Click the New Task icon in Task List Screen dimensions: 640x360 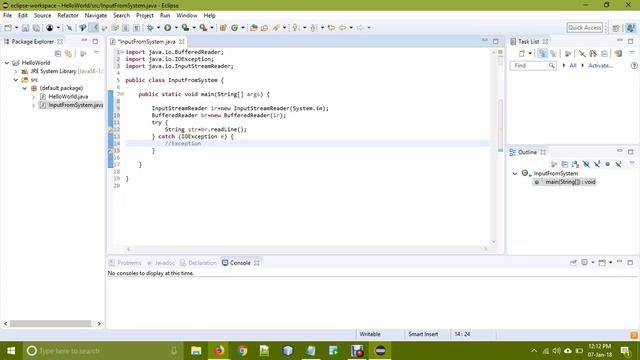pyautogui.click(x=522, y=53)
